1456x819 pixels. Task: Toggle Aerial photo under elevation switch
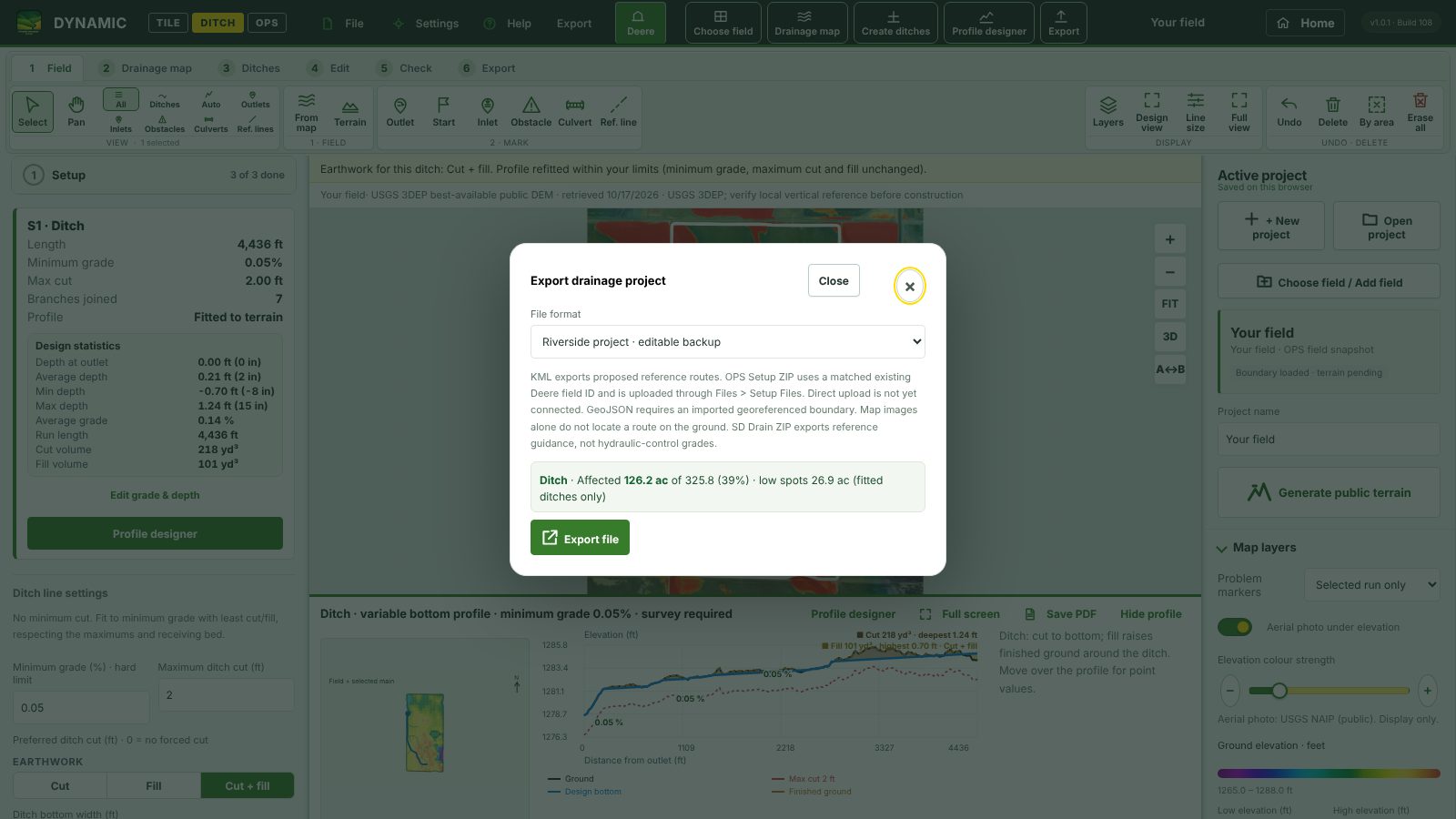[1235, 627]
